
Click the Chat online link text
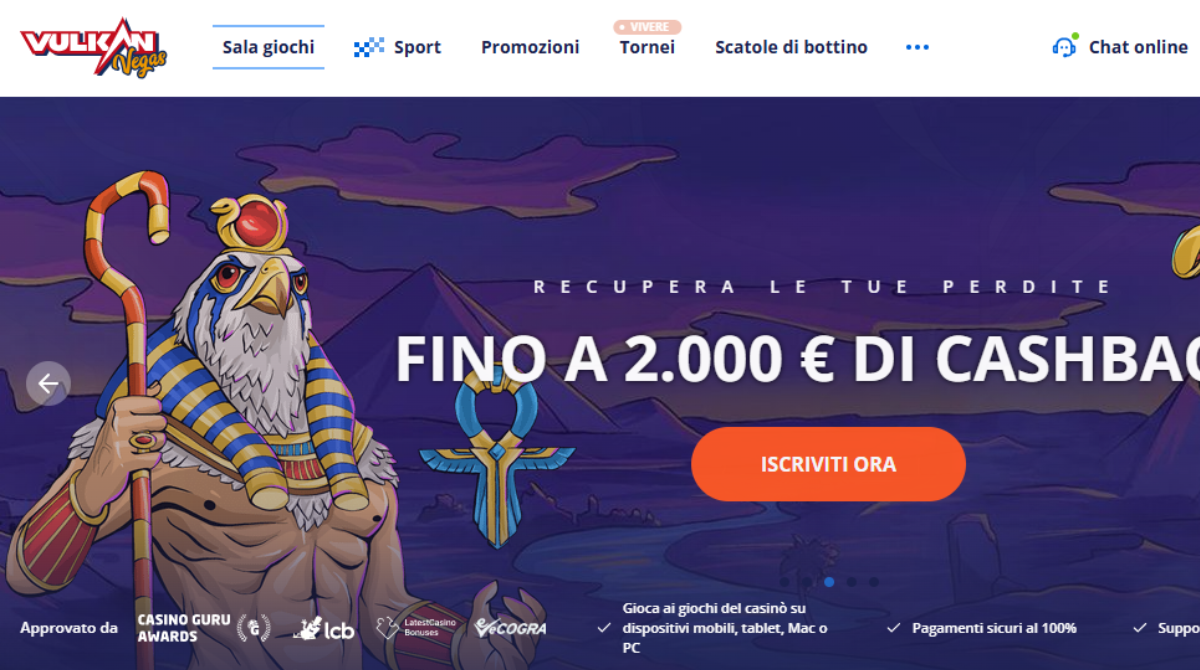click(x=1138, y=47)
